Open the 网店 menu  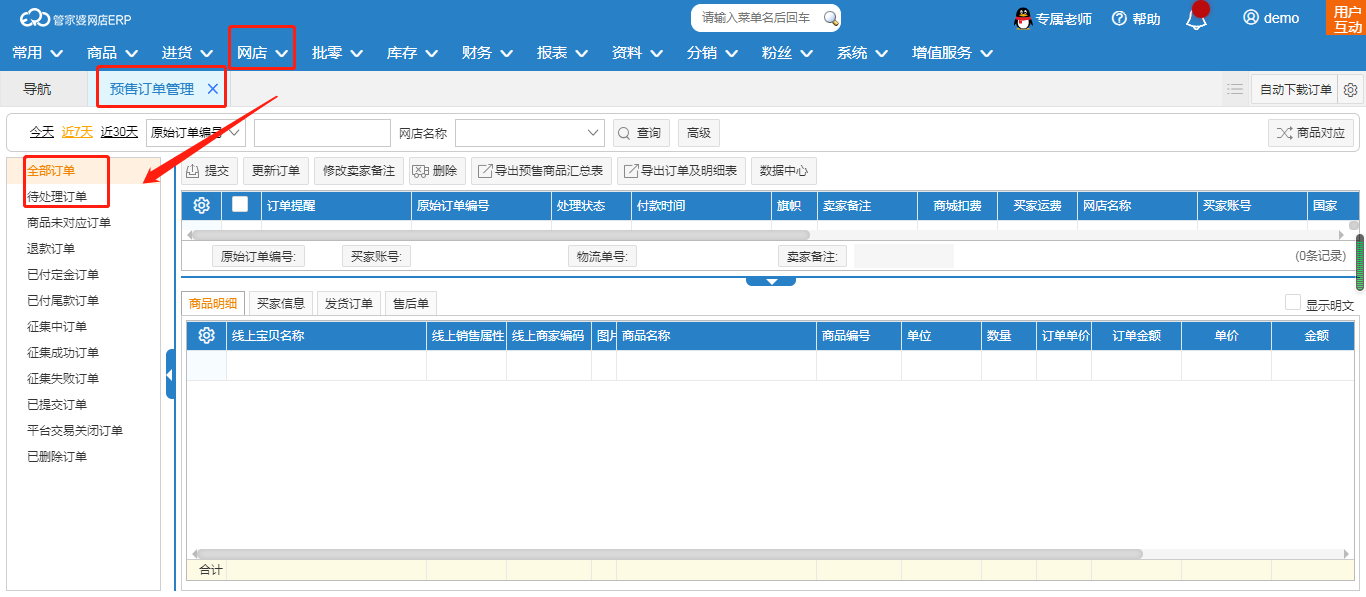(262, 53)
